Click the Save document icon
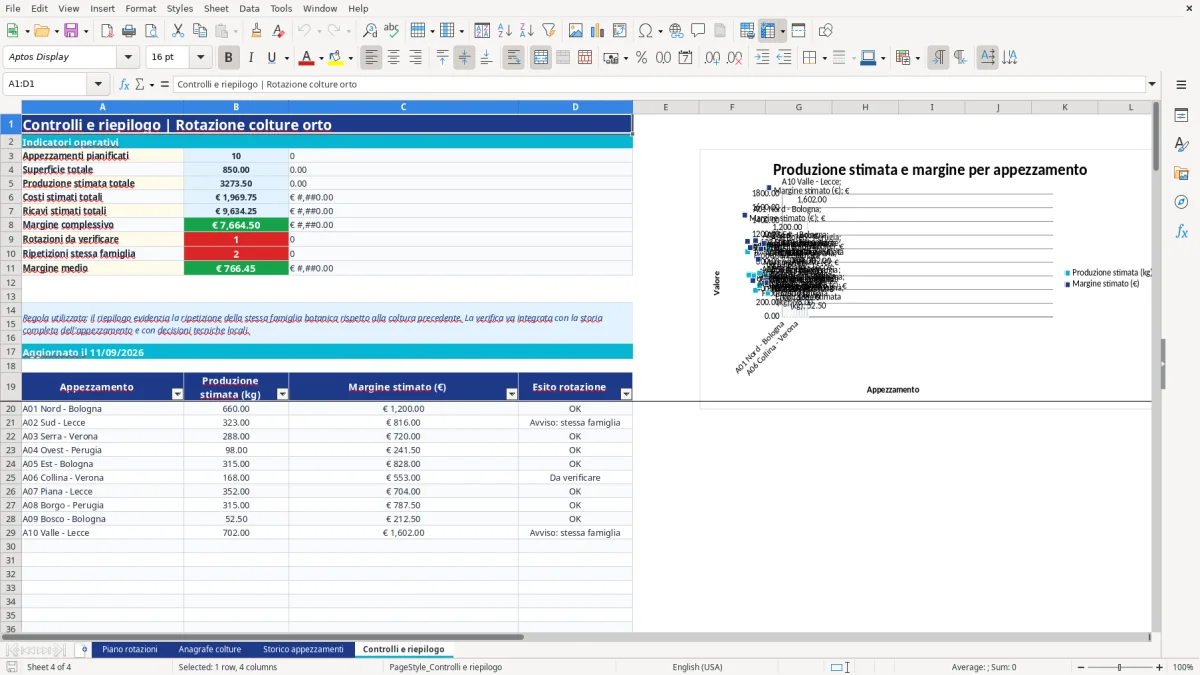 pyautogui.click(x=71, y=31)
